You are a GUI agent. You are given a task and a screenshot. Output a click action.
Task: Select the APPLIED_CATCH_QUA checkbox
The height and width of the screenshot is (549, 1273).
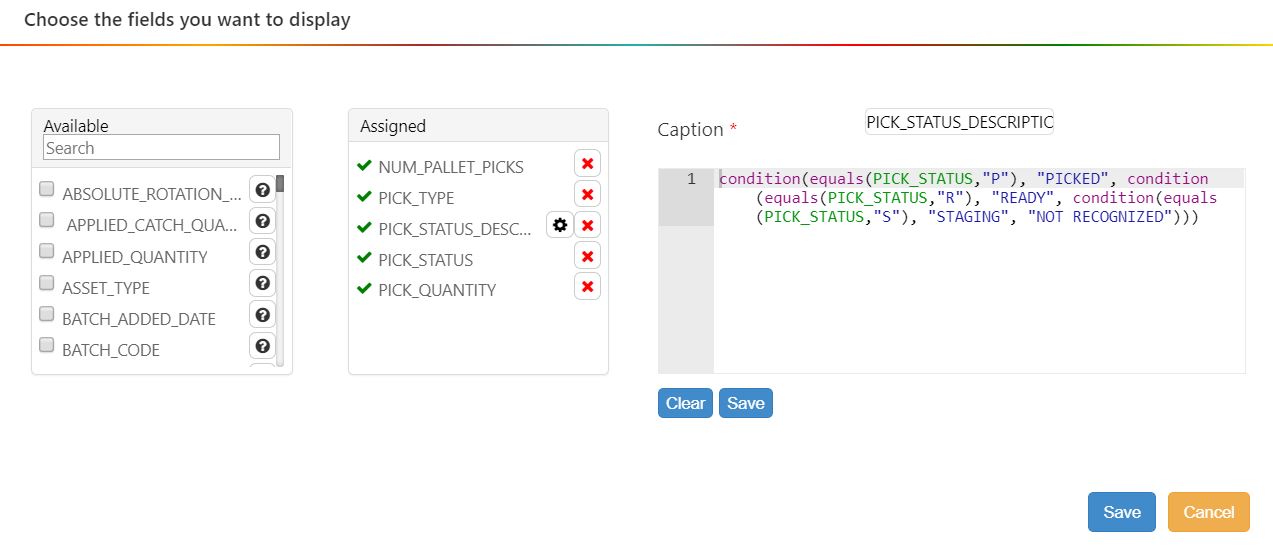coord(47,220)
